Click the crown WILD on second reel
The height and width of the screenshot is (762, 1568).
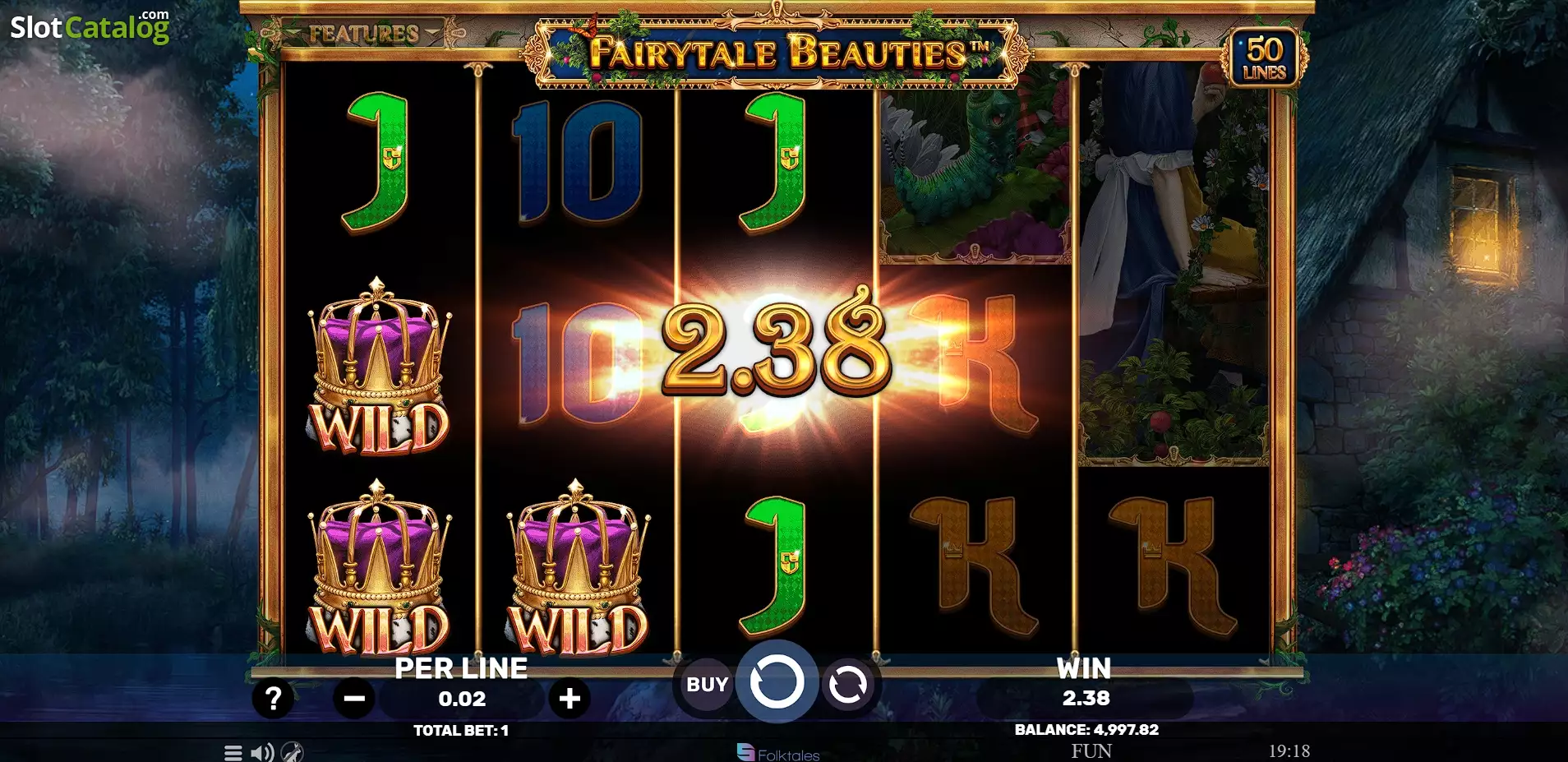578,567
